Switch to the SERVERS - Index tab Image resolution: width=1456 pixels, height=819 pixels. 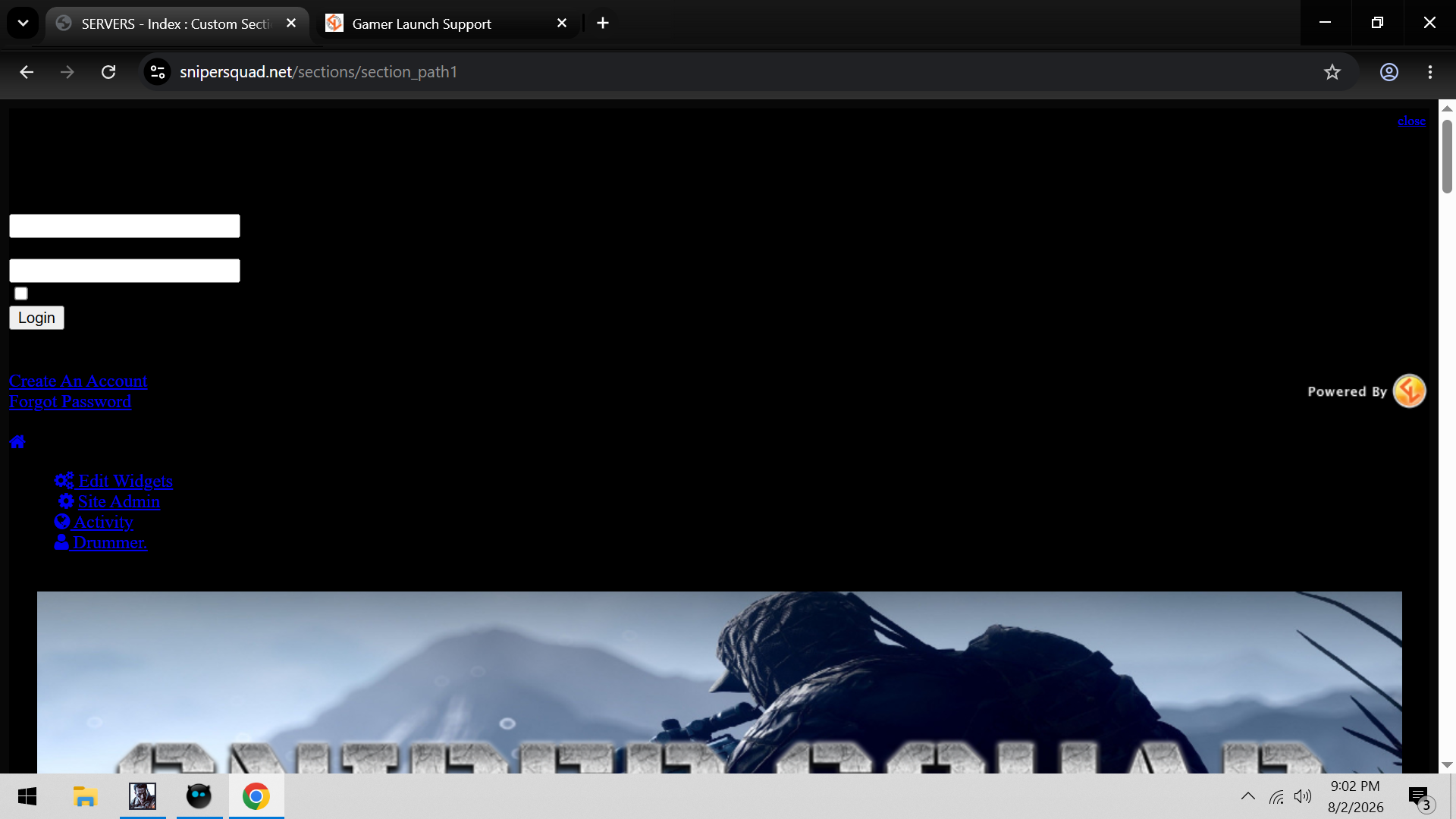point(177,24)
